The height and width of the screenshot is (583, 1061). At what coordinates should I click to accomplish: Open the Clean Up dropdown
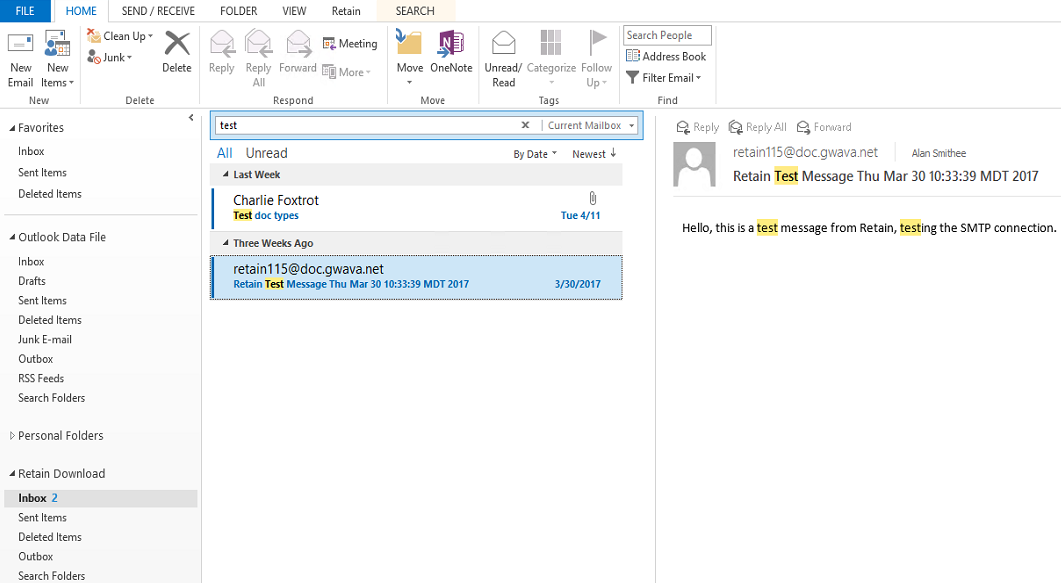120,36
